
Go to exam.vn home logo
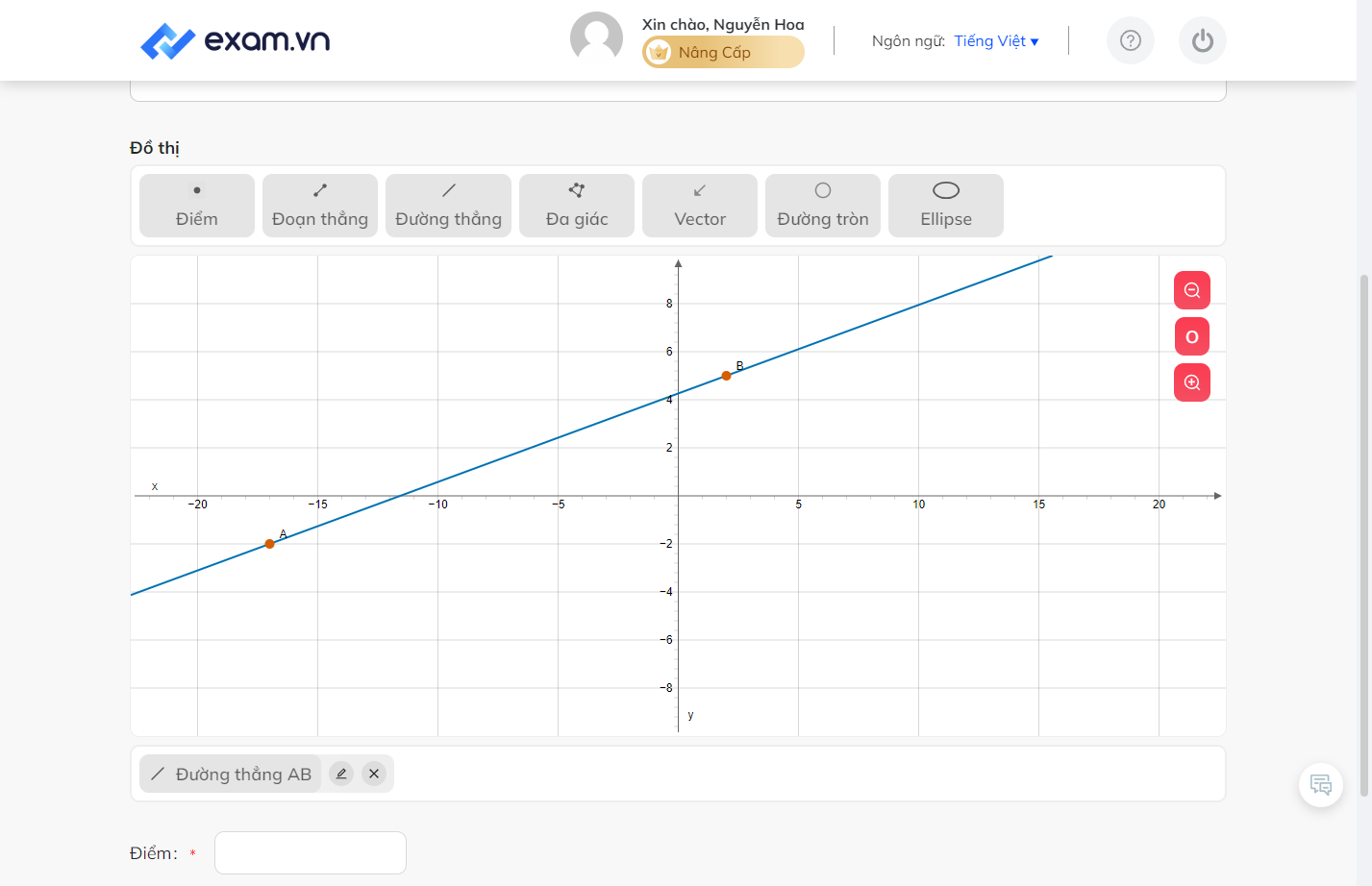(236, 40)
